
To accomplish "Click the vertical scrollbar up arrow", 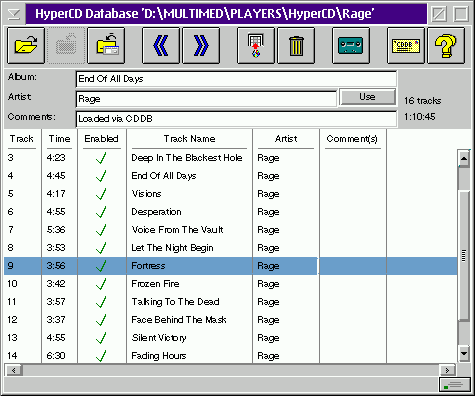I will (464, 159).
